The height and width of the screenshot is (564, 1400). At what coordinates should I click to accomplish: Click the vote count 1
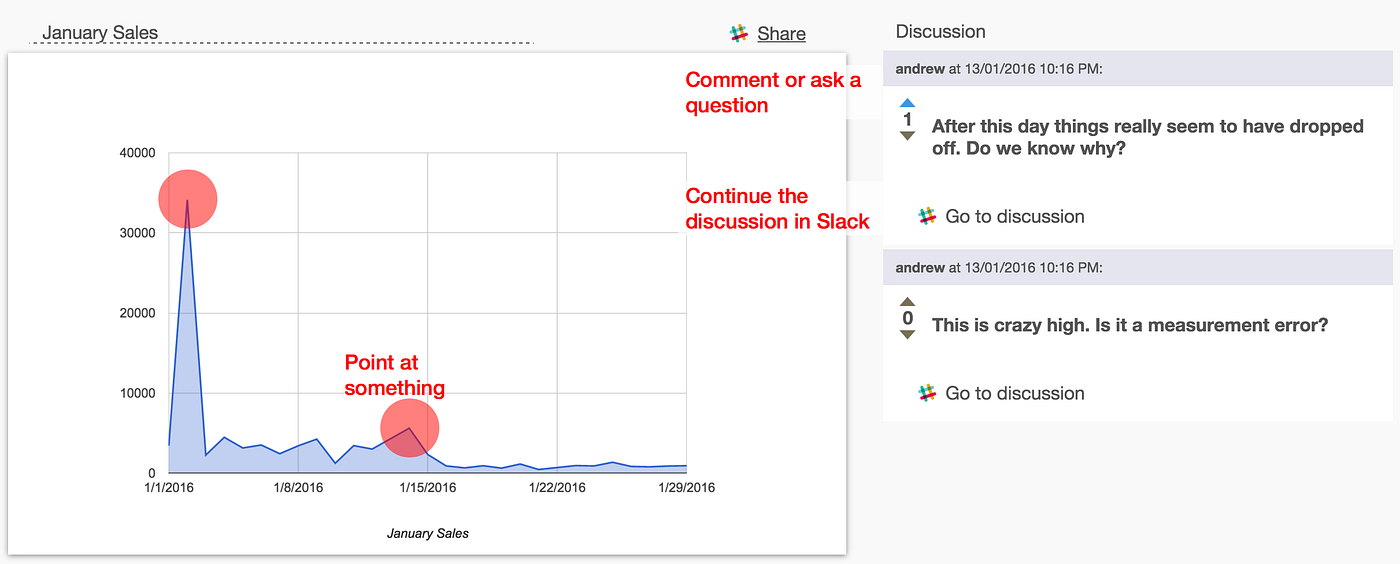(x=907, y=120)
